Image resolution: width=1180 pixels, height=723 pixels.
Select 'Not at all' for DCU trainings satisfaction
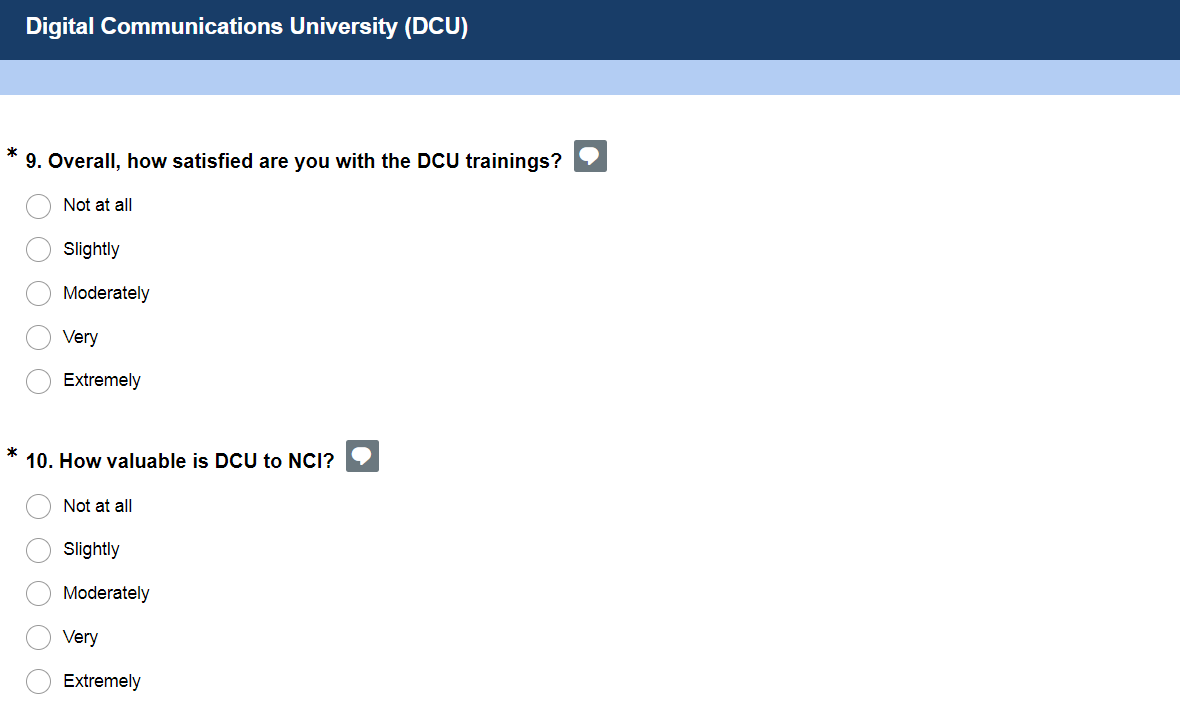click(38, 206)
